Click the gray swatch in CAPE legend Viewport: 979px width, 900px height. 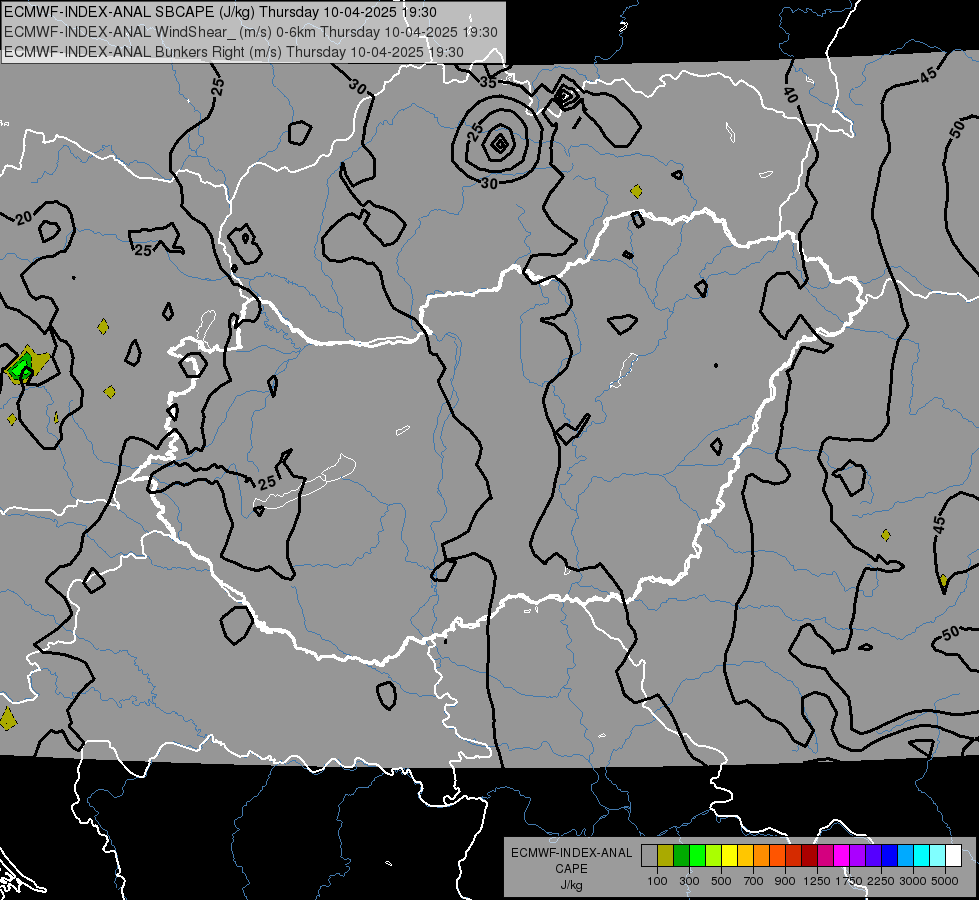click(649, 855)
